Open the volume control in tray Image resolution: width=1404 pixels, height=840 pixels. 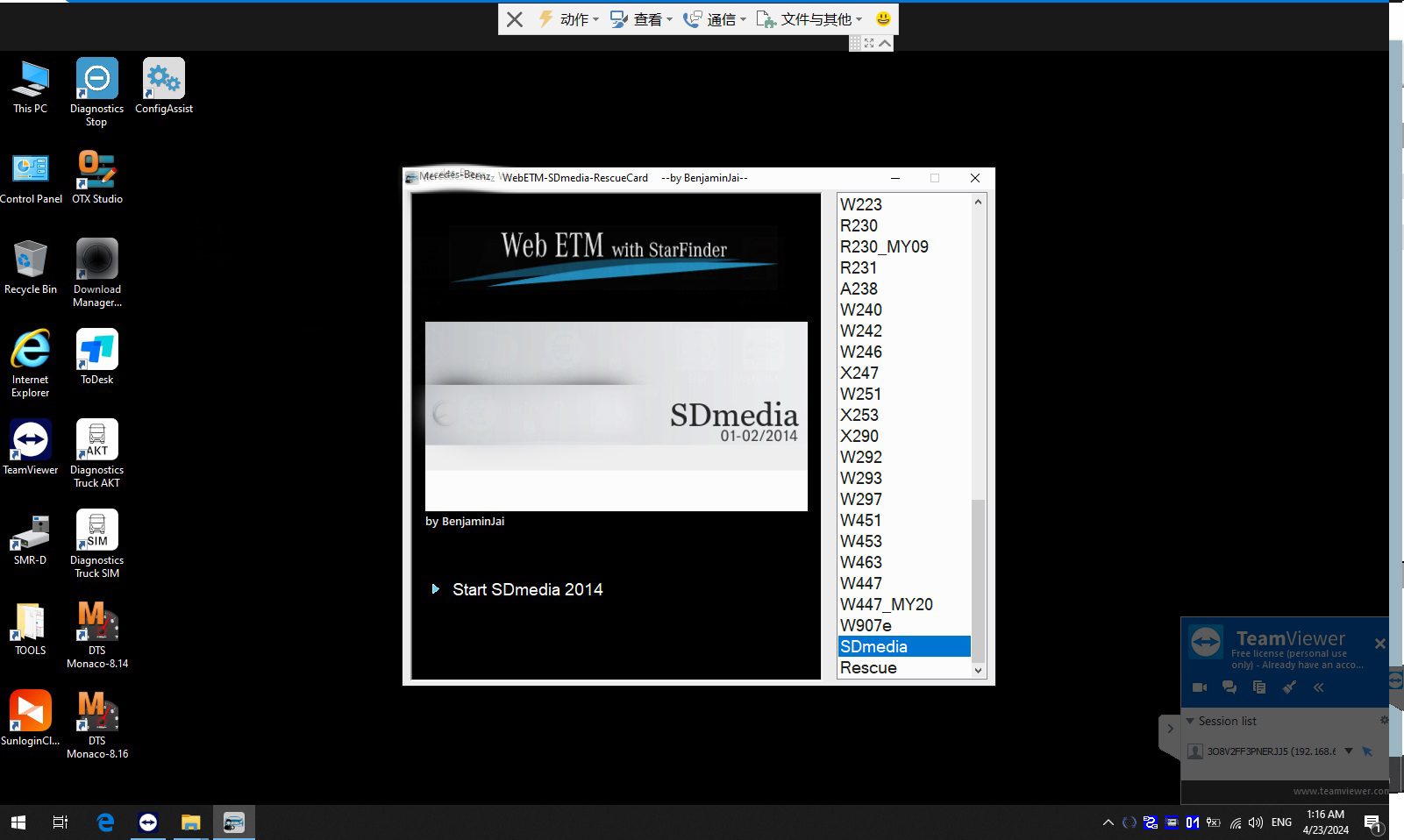1256,822
